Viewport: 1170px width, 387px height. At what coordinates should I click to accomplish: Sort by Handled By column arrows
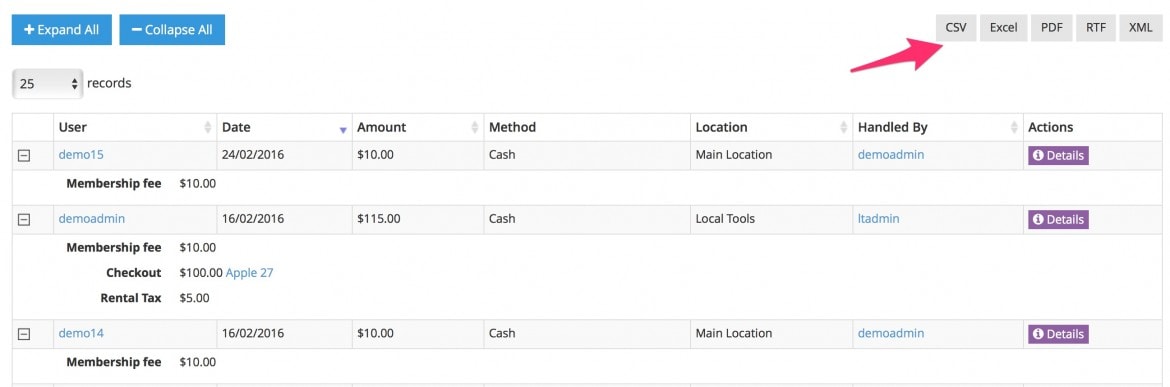click(x=1015, y=128)
